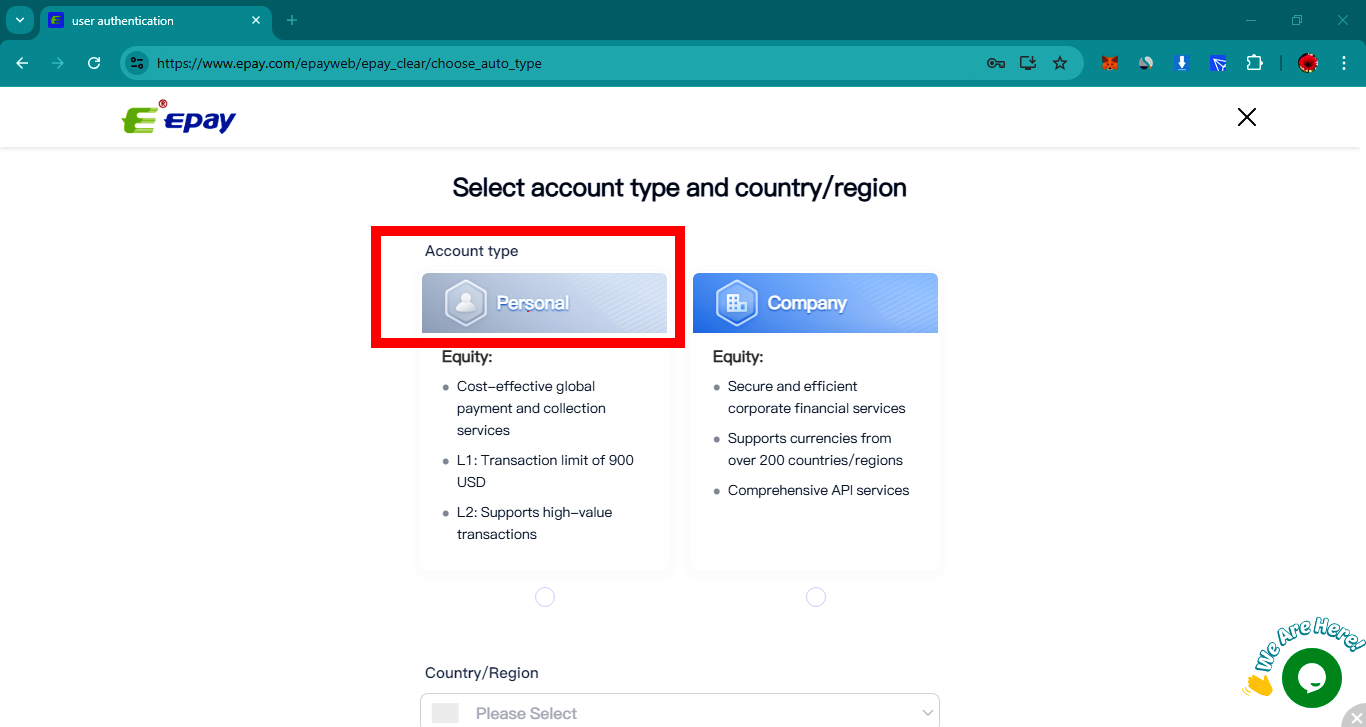
Task: Switch to the user authentication tab
Action: pyautogui.click(x=150, y=20)
